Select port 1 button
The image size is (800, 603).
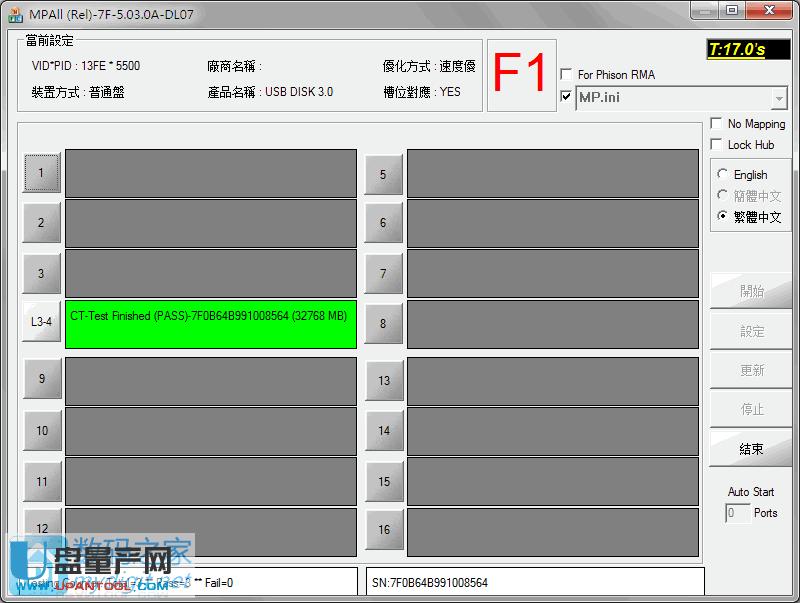41,172
